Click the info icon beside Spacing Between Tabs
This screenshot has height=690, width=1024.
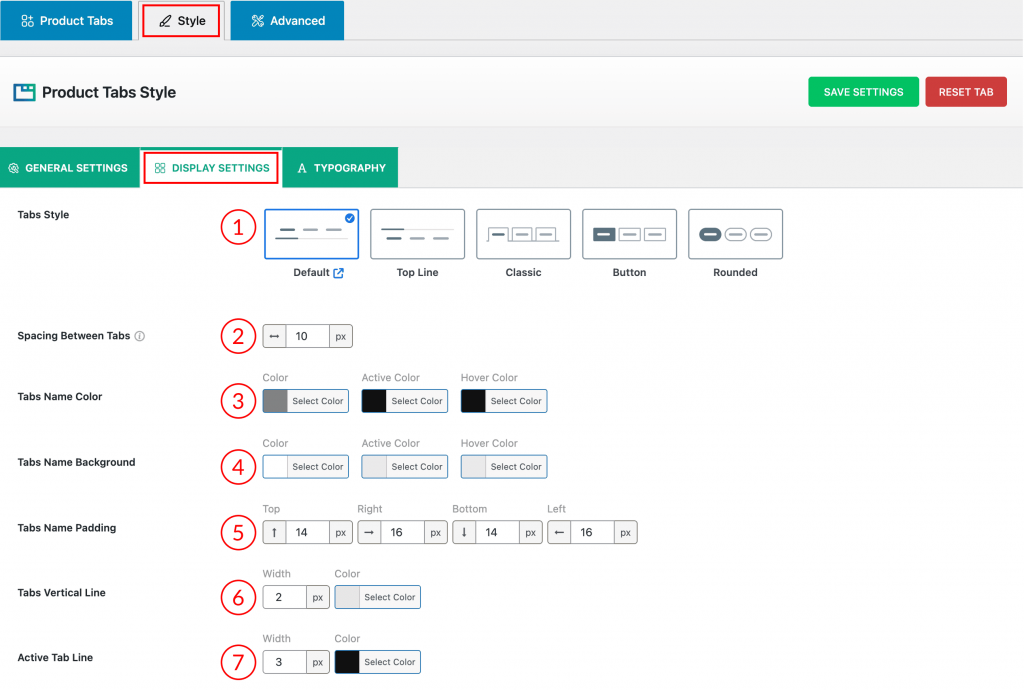point(140,336)
